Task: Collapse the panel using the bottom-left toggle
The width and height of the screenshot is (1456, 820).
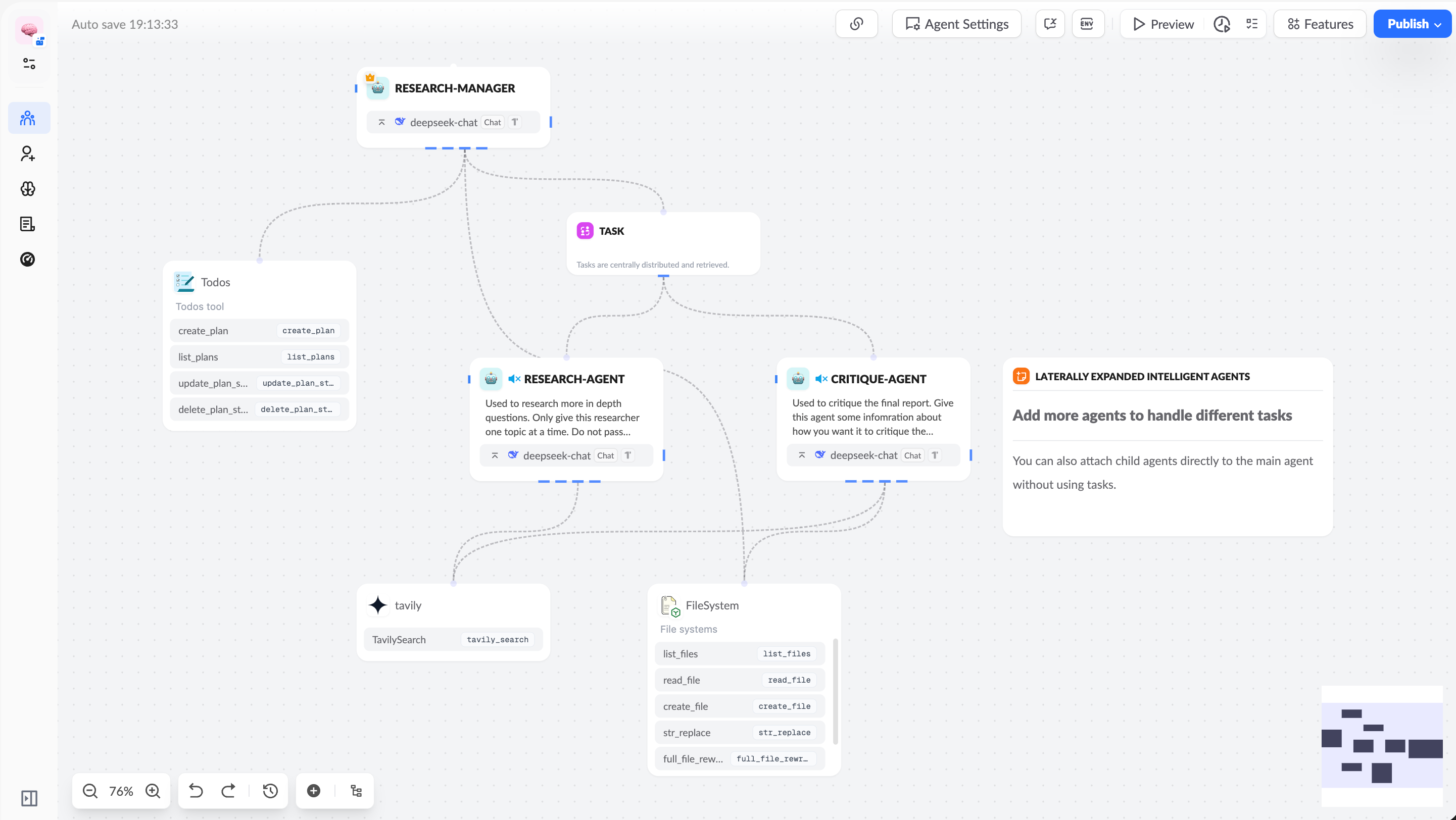Action: pyautogui.click(x=30, y=798)
